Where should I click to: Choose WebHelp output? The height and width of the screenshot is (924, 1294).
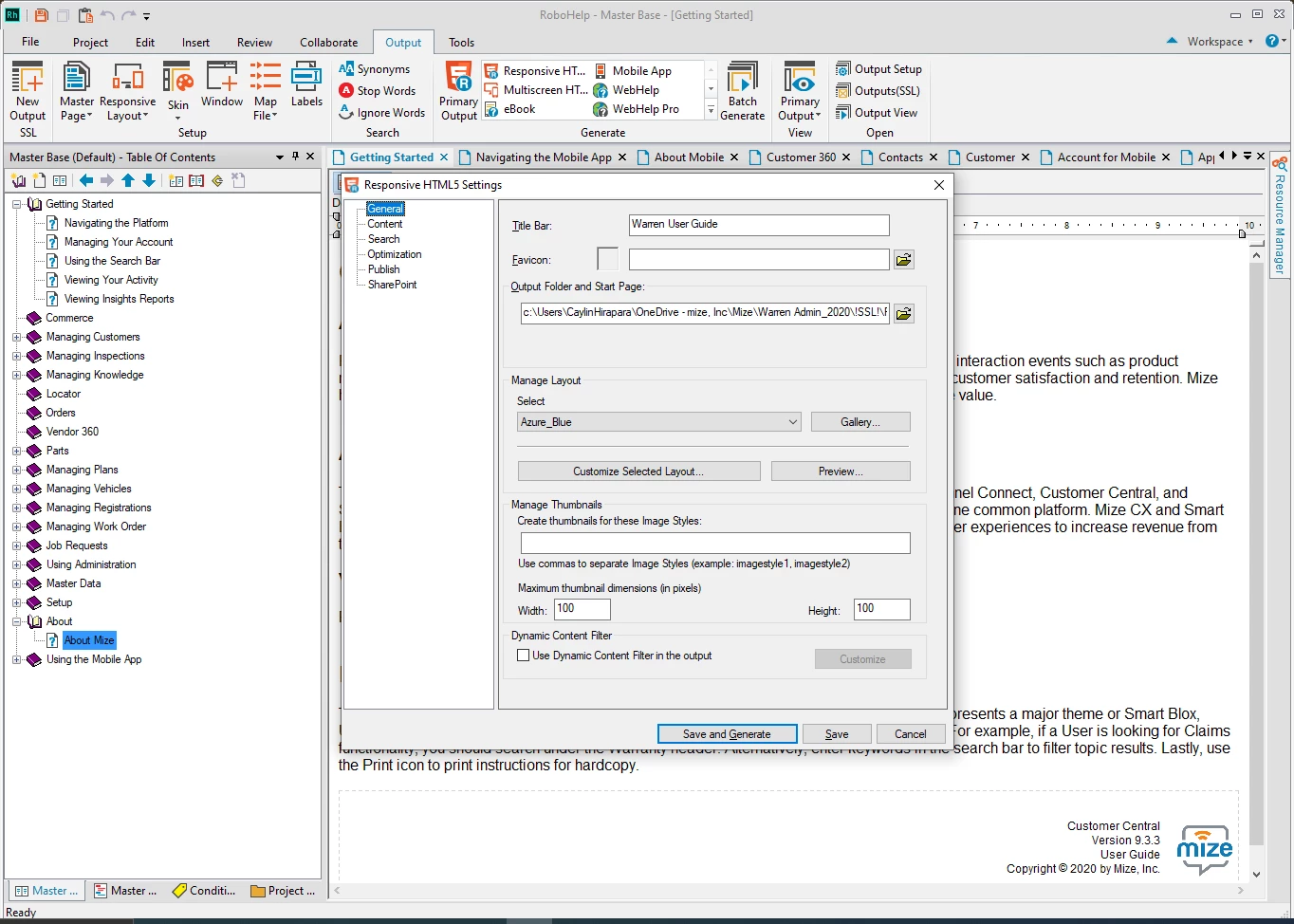coord(626,90)
